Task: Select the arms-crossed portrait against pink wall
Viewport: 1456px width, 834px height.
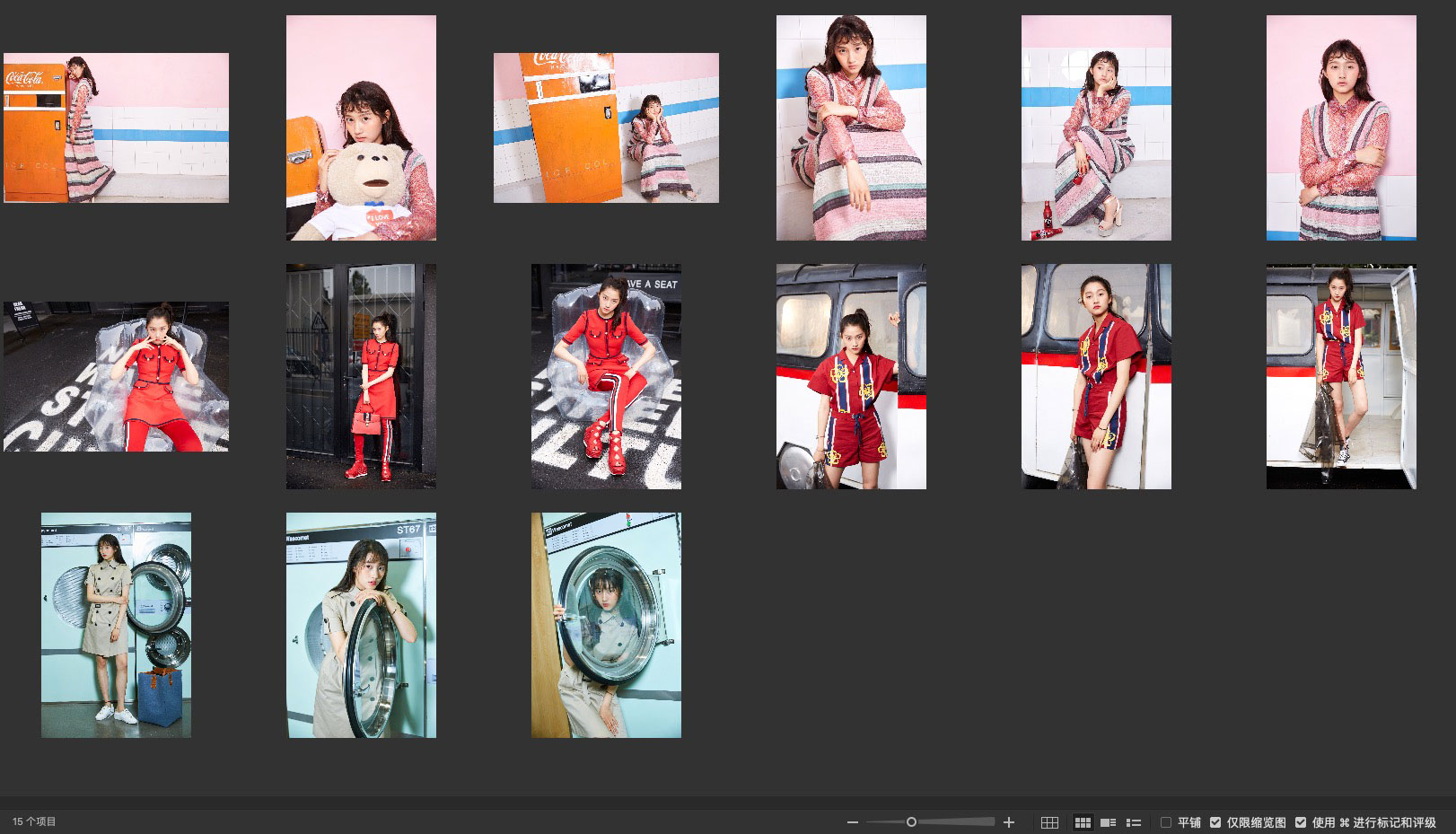Action: click(x=1341, y=127)
